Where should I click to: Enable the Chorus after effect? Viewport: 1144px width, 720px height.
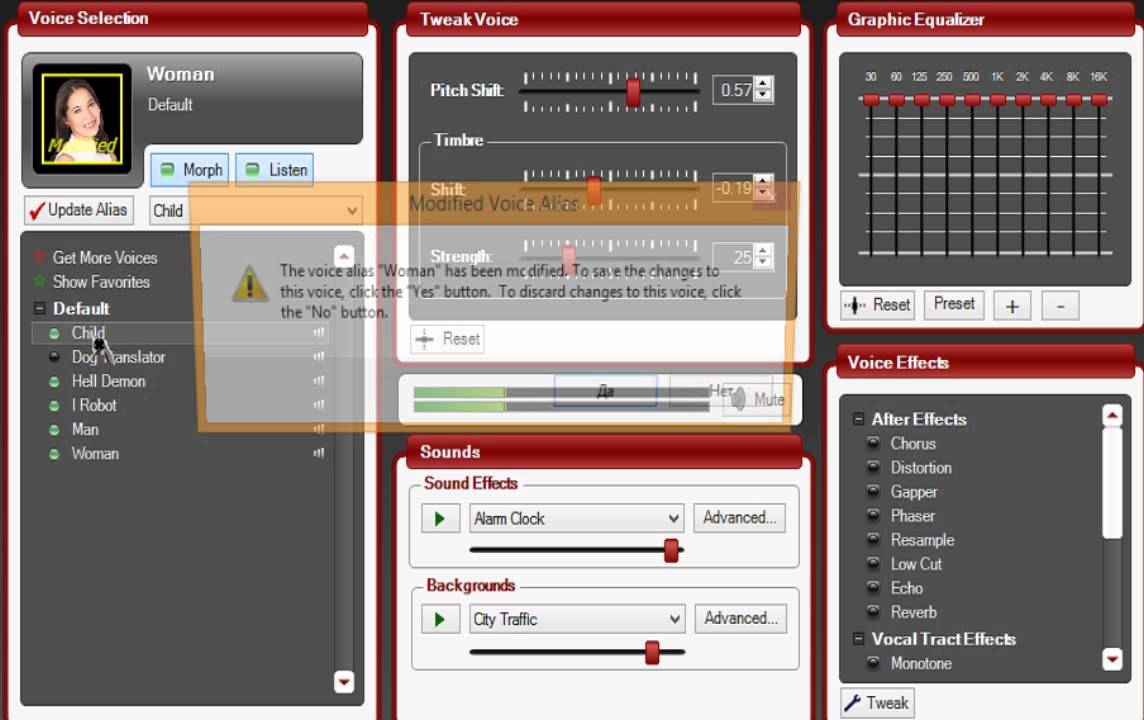(873, 443)
